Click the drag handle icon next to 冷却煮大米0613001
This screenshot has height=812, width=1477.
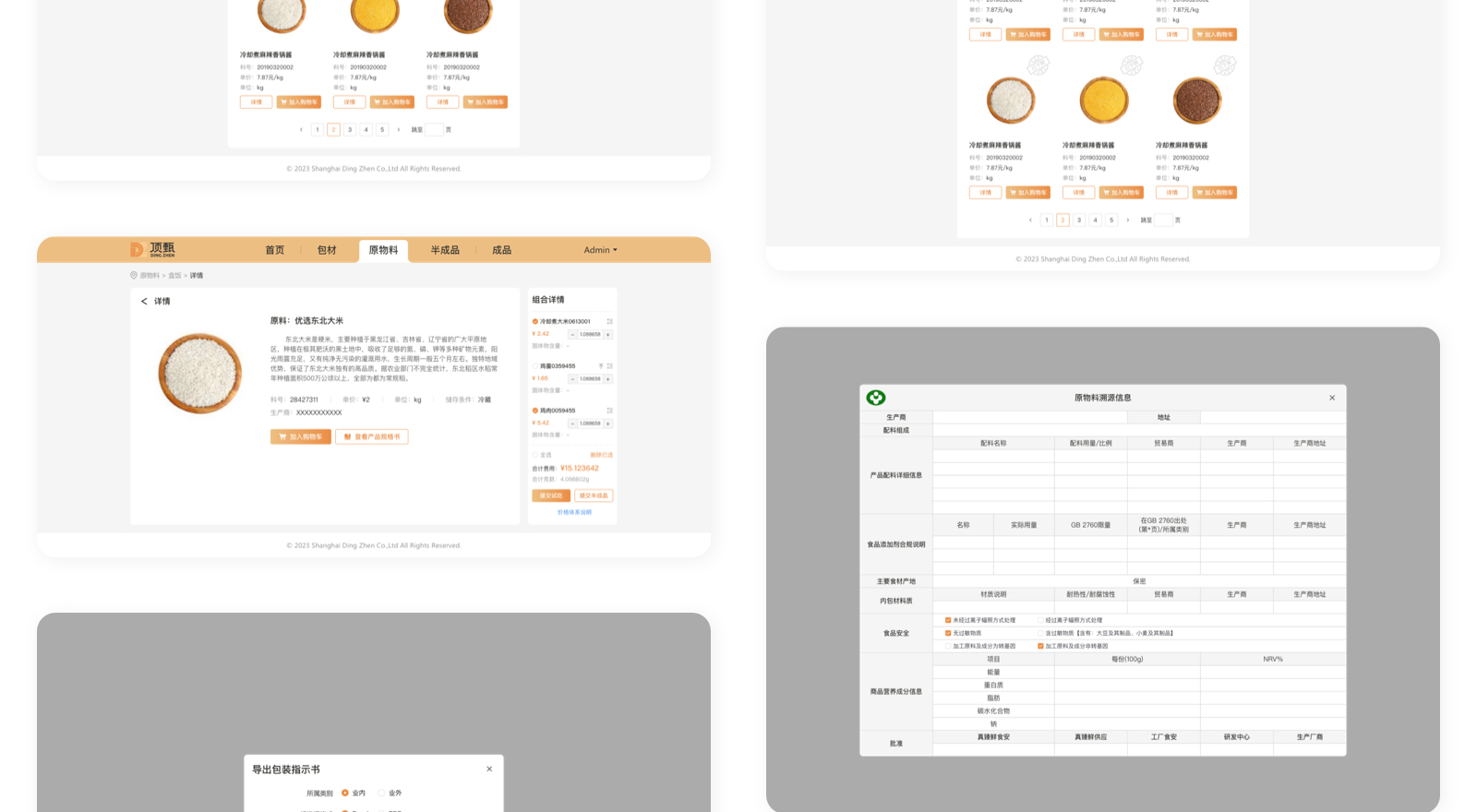pyautogui.click(x=609, y=322)
